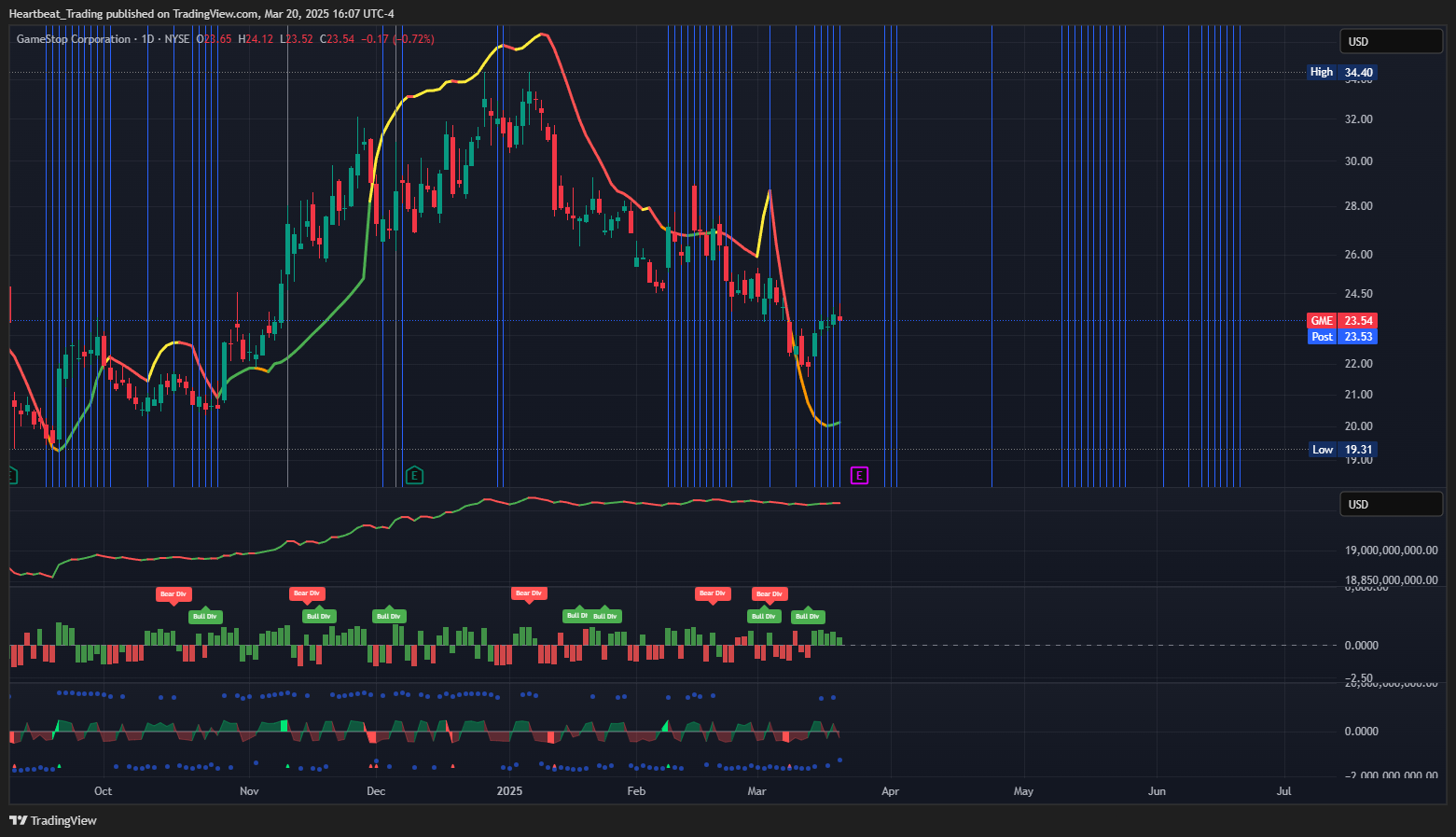
Task: Click the High 34.40 price label
Action: tap(1341, 72)
